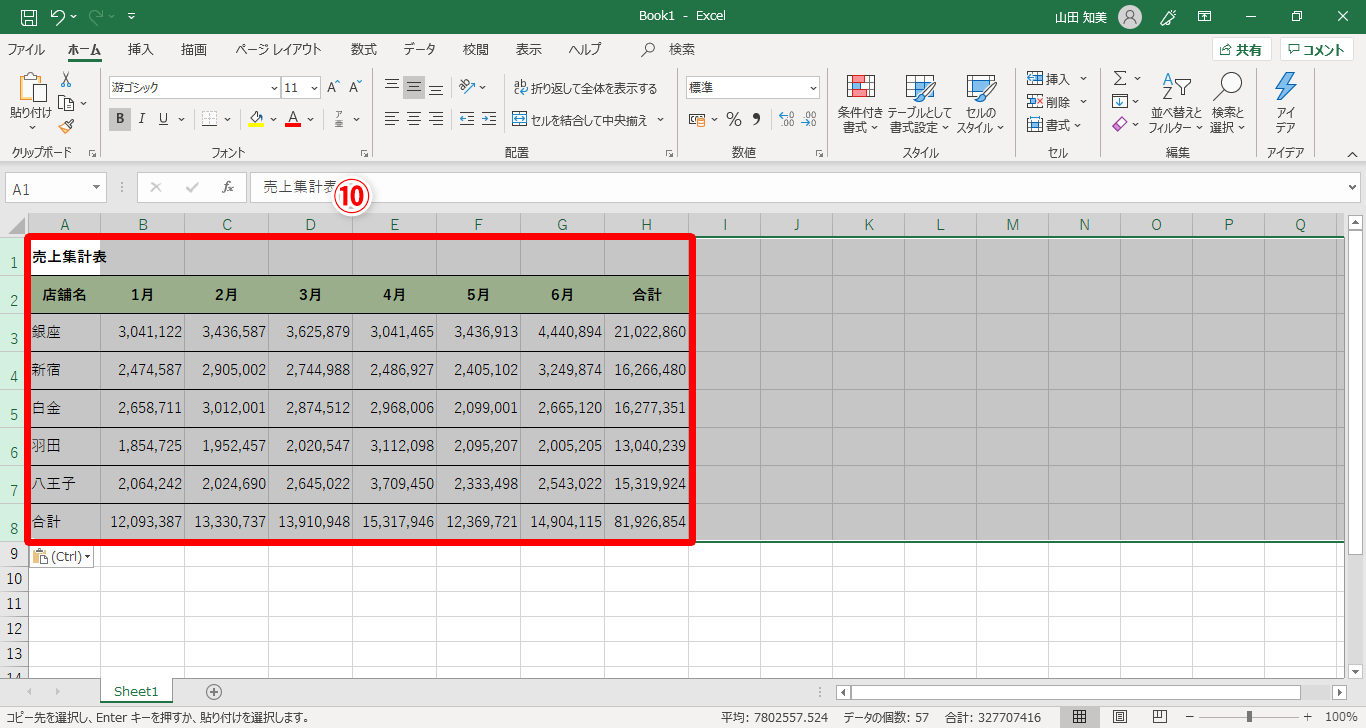Toggle bottom vertical alignment
Viewport: 1366px width, 728px height.
(436, 88)
